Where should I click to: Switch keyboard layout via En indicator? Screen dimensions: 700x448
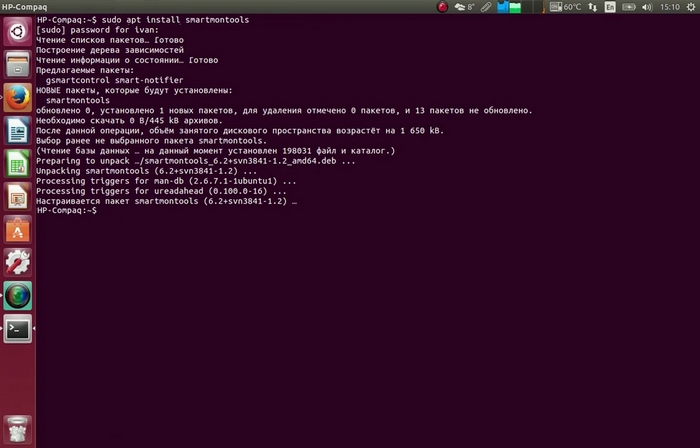click(612, 7)
